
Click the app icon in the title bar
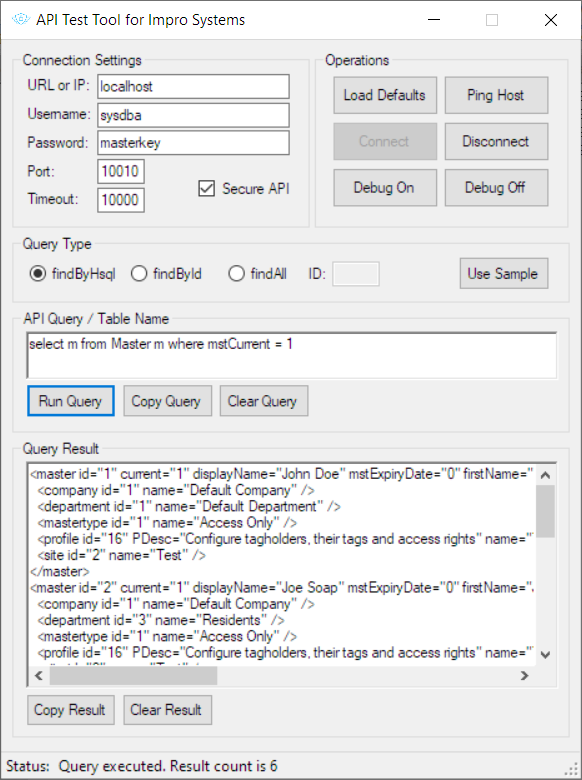21,19
